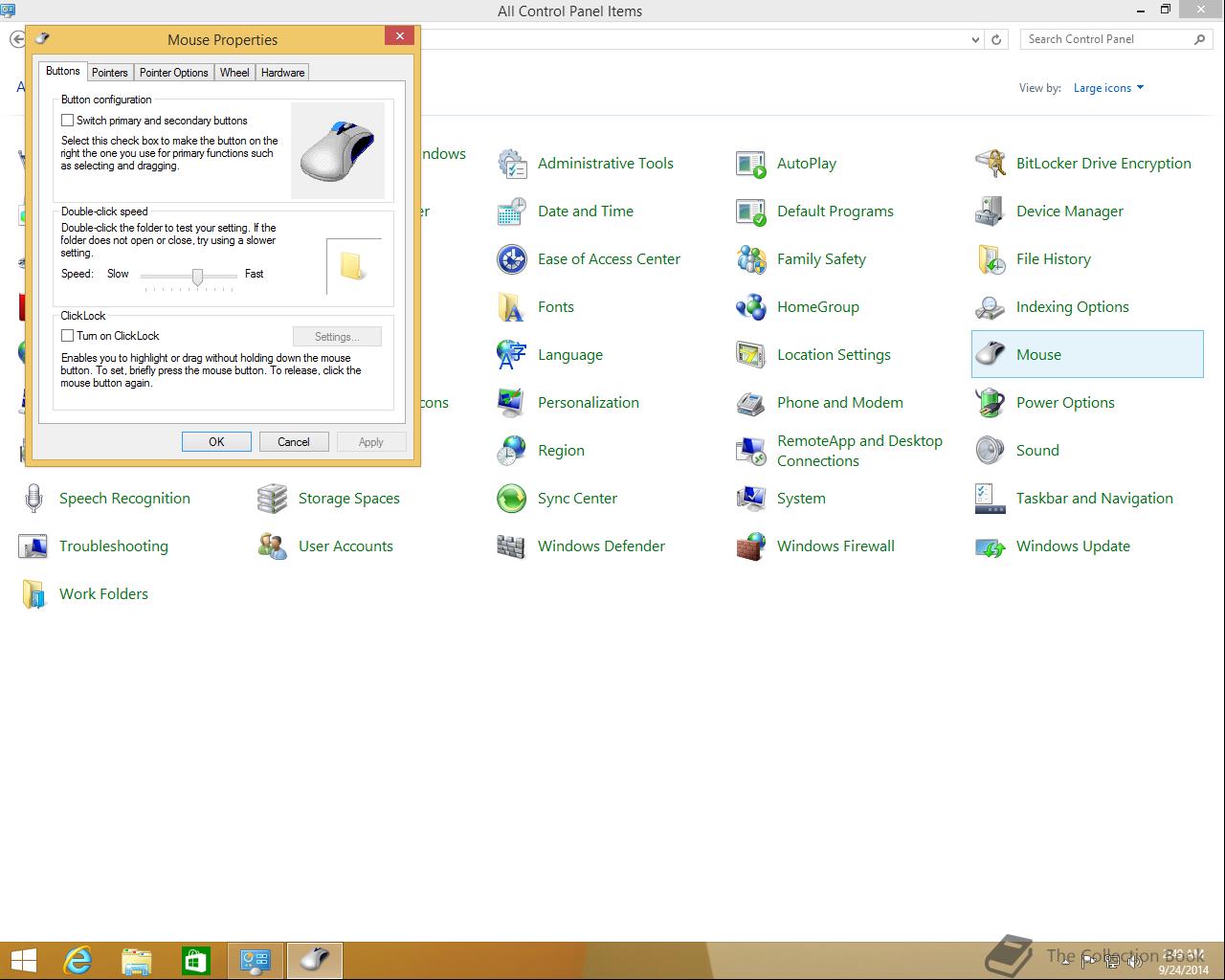Open File Explorer from the taskbar
The width and height of the screenshot is (1225, 980).
pos(137,960)
